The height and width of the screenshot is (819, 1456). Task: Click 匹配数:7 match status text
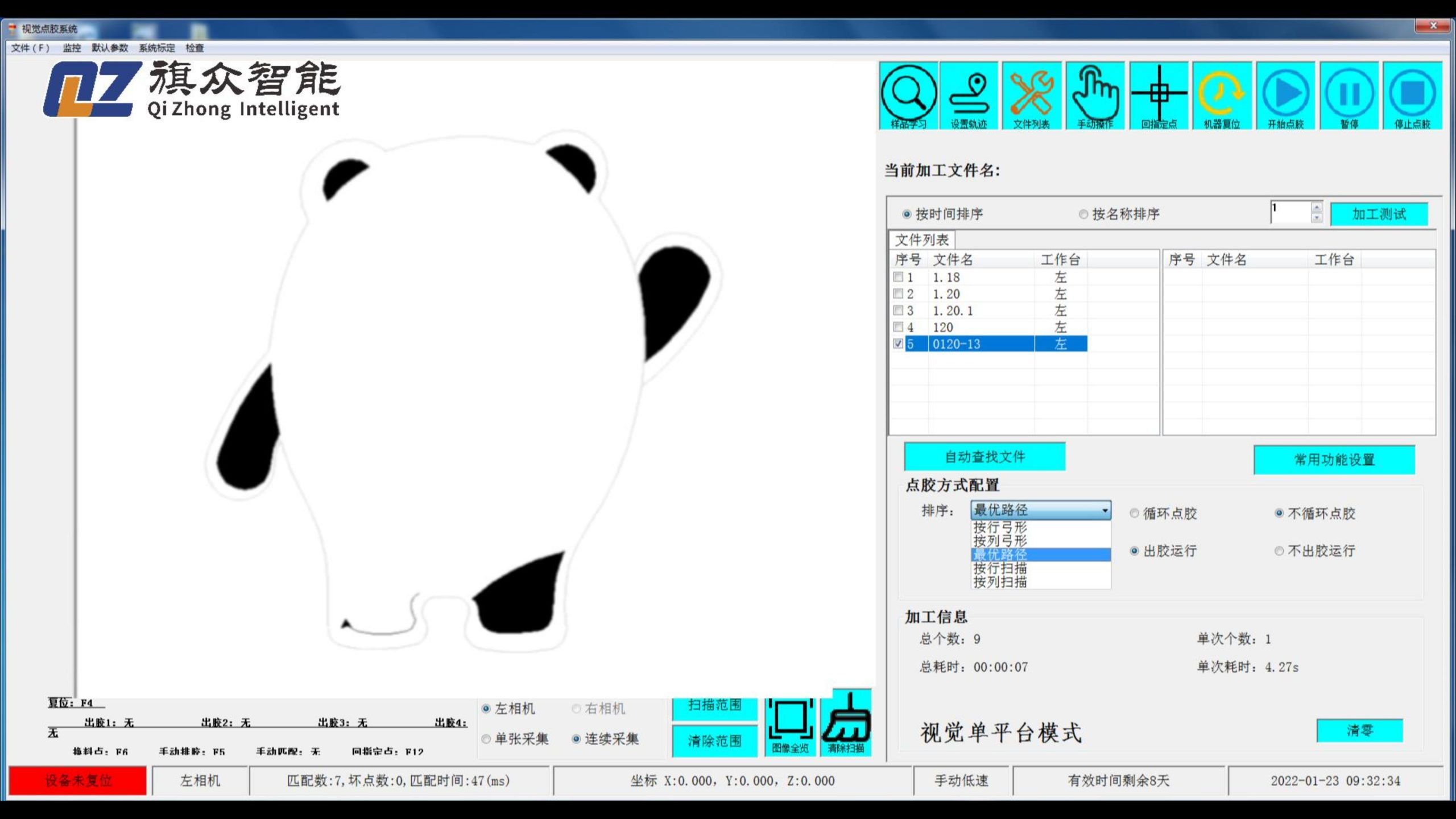click(x=398, y=781)
